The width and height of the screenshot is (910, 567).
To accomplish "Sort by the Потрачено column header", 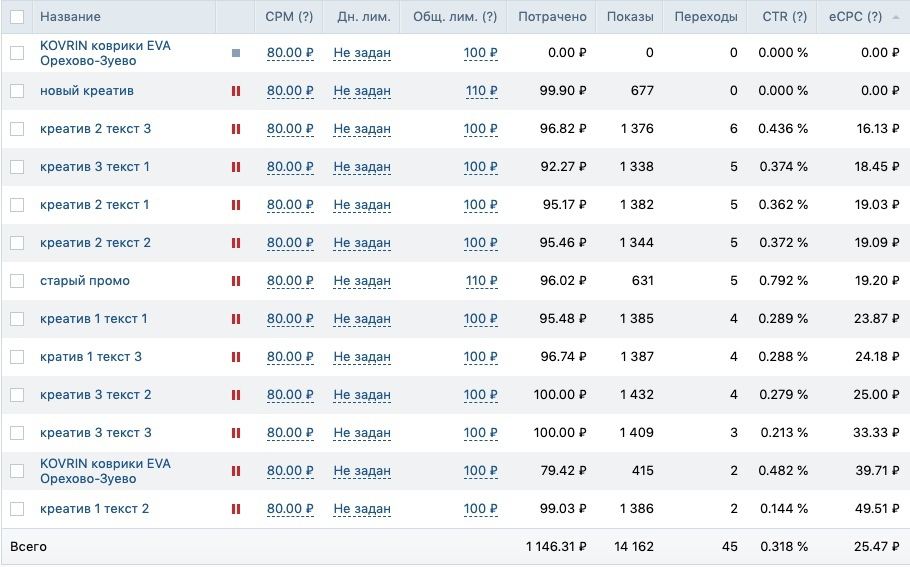I will 552,17.
